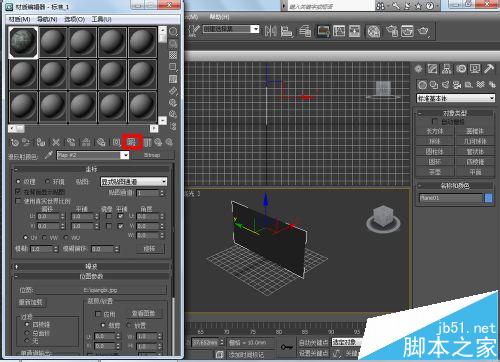Collapse the 对象类型 rollout
The image size is (500, 362).
point(455,113)
